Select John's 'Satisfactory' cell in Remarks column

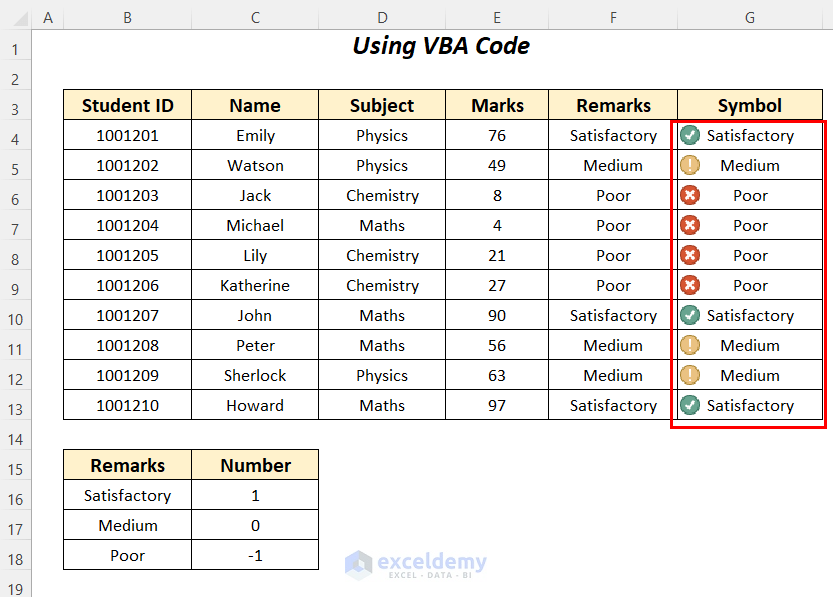coord(613,315)
